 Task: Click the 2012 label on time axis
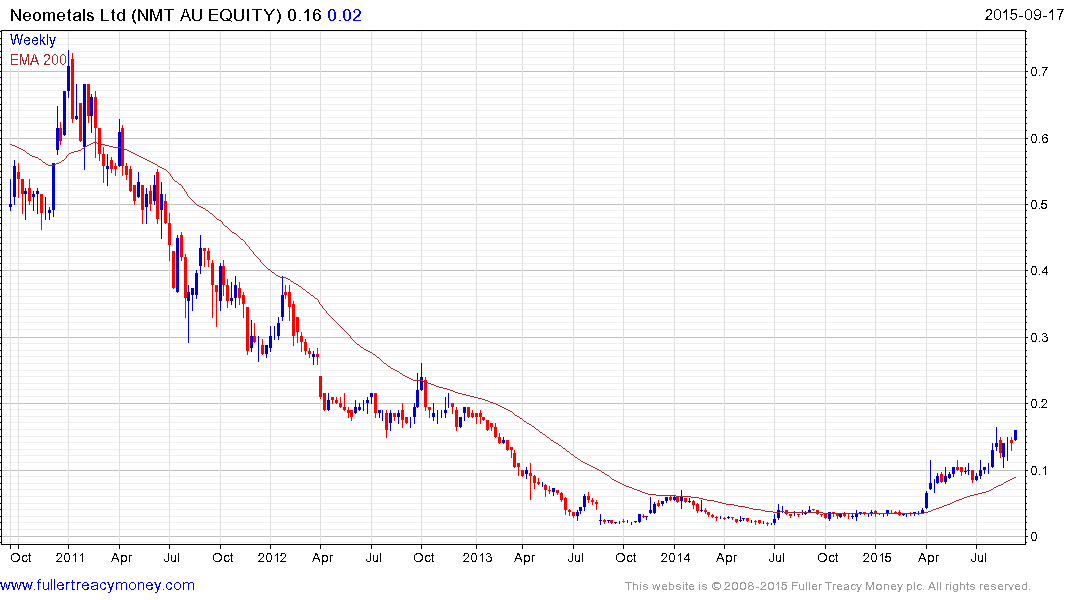click(x=271, y=557)
